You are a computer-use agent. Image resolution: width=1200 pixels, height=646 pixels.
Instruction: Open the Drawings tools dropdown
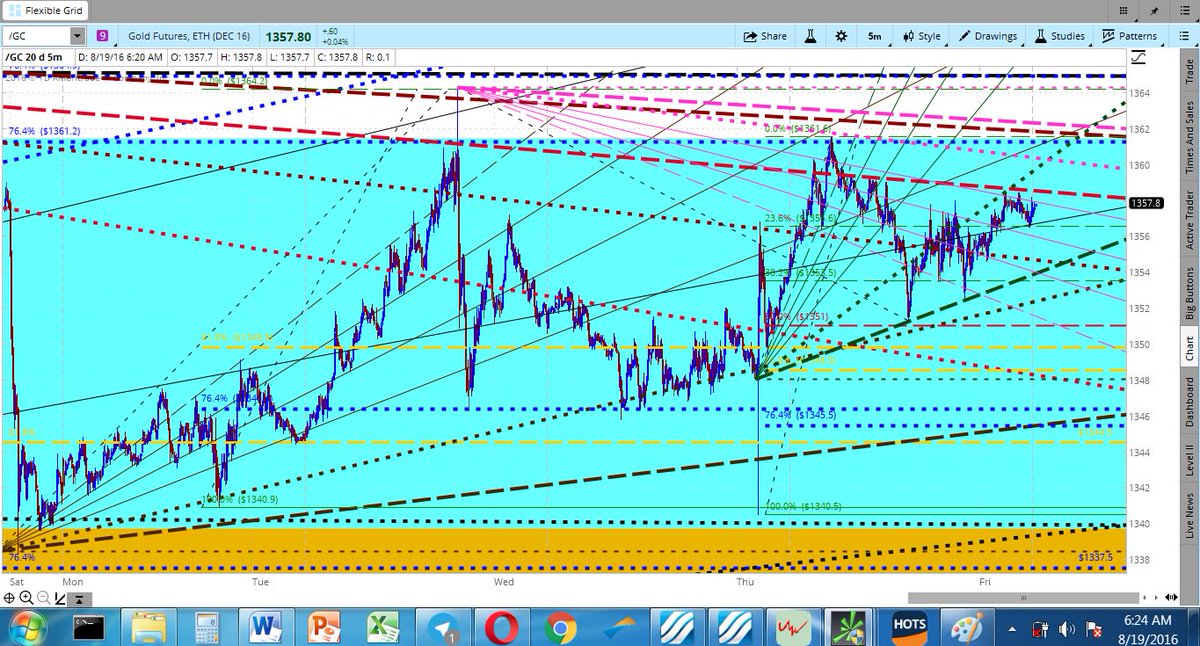coord(989,36)
